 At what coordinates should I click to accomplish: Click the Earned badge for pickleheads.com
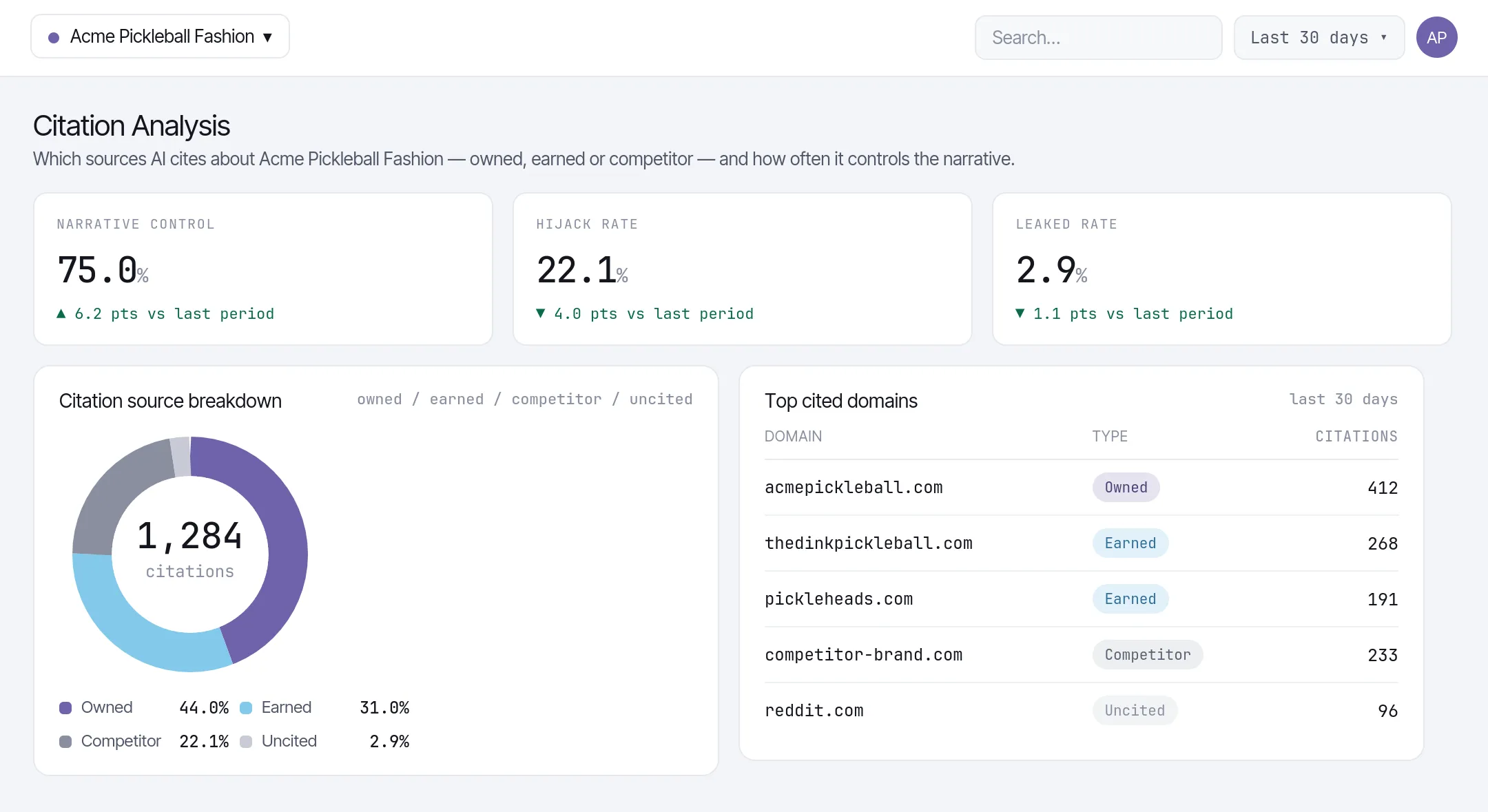1130,599
